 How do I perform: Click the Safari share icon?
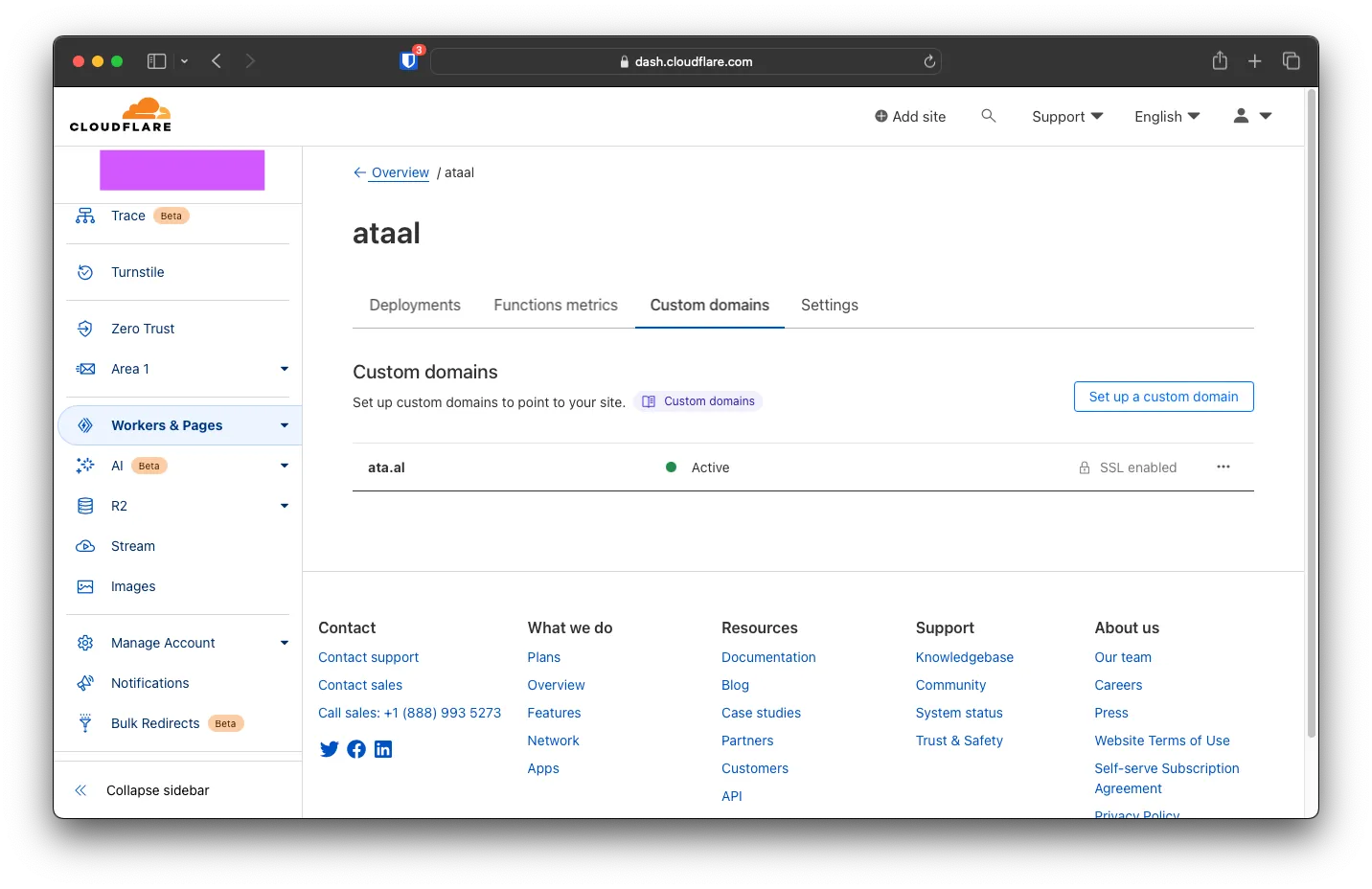click(x=1220, y=61)
